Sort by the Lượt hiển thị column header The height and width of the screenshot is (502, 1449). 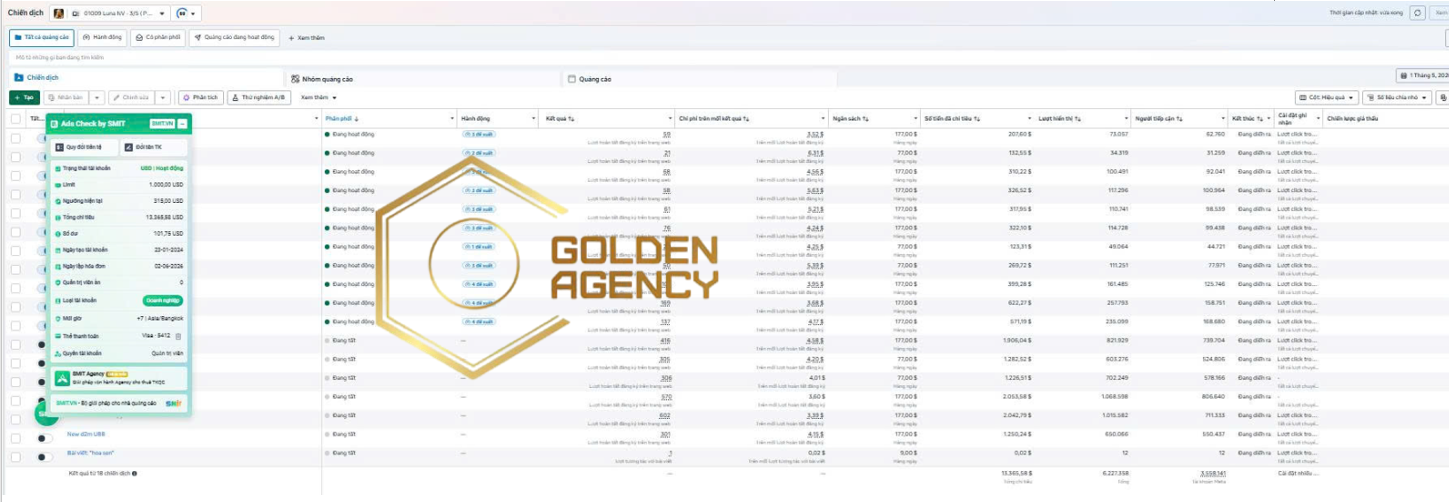point(1059,118)
